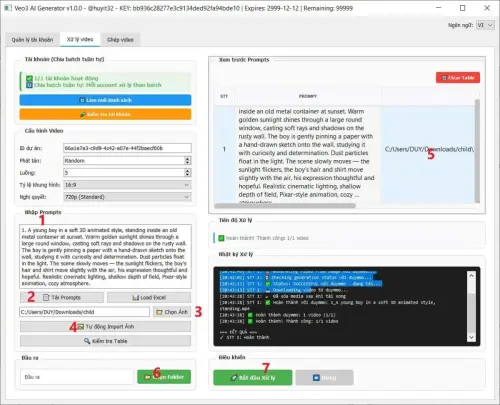Click the trash icon on Clear Table
Viewport: 500px width, 405px height.
[x=444, y=78]
